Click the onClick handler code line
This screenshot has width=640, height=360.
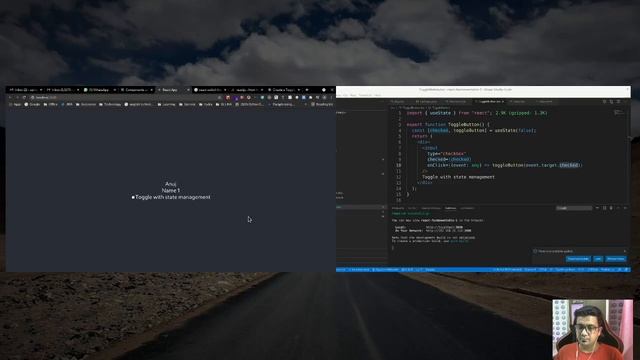click(504, 165)
